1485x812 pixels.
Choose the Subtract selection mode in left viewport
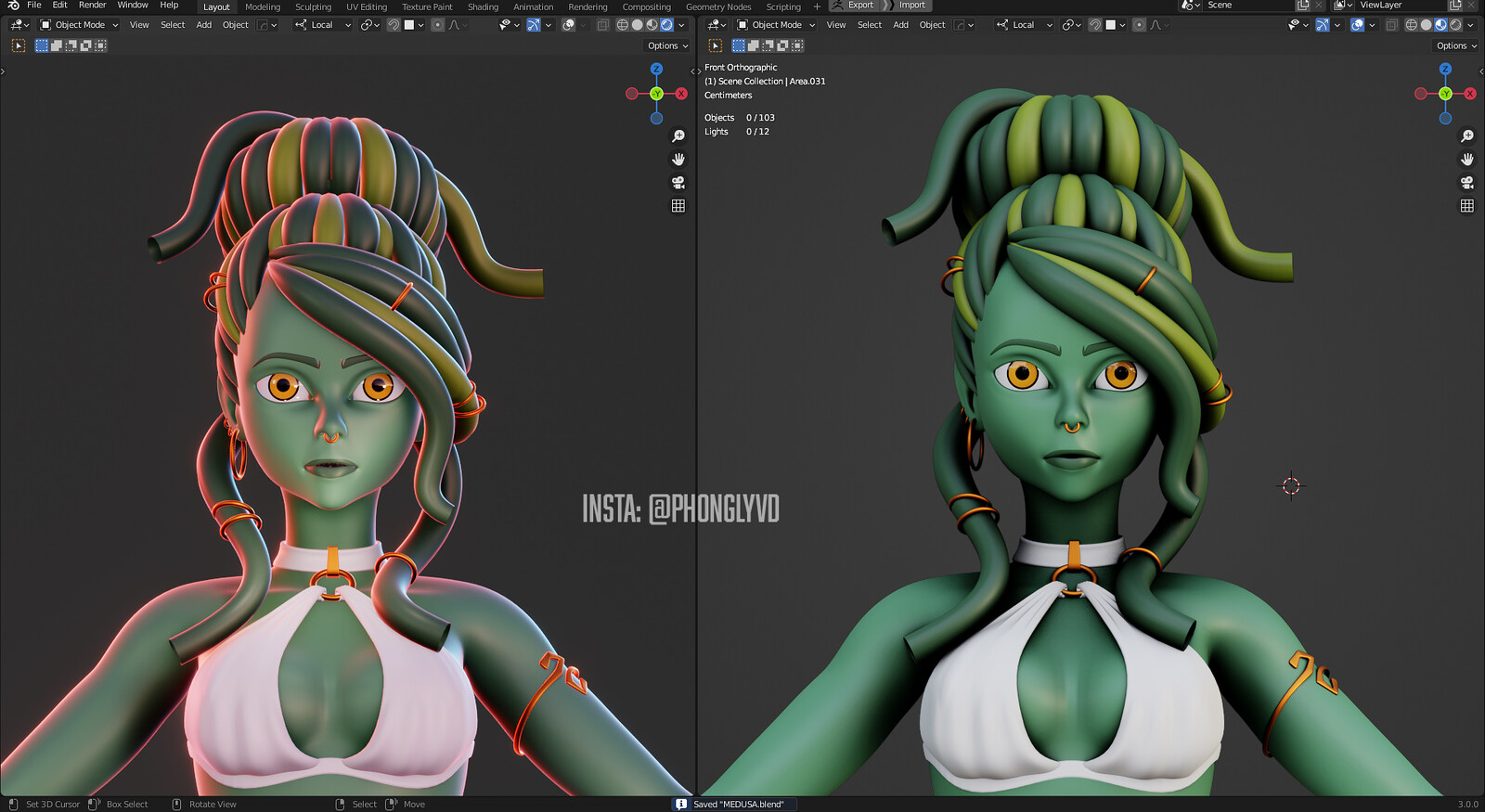[x=71, y=45]
